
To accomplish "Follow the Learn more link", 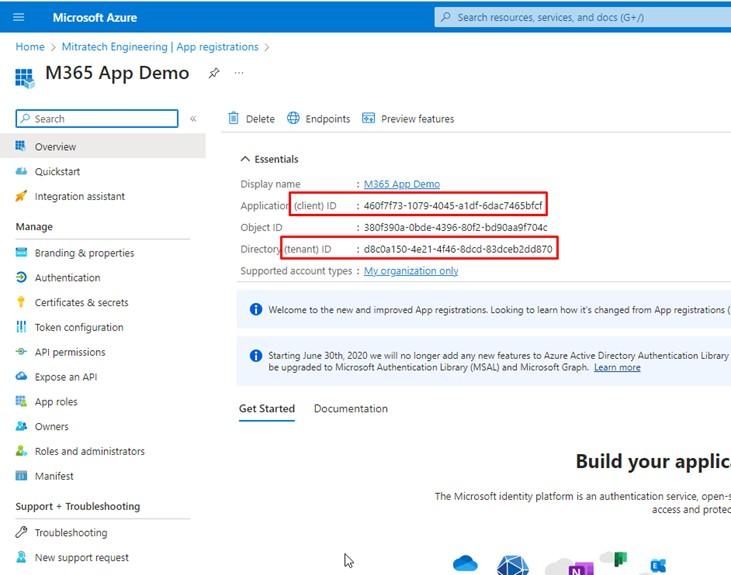I will [x=617, y=367].
